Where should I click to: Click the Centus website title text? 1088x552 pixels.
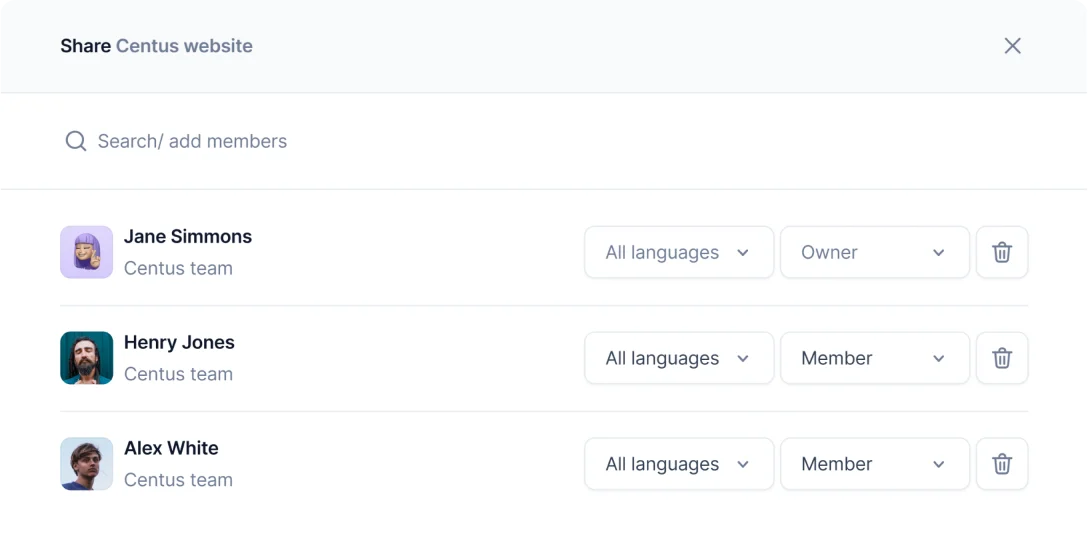(184, 46)
